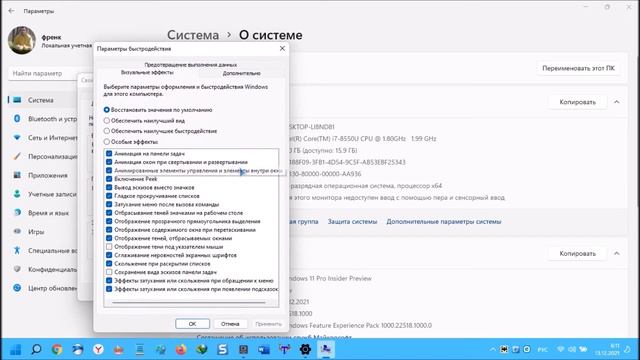
Task: Click the френк profile picture
Action: [x=22, y=40]
